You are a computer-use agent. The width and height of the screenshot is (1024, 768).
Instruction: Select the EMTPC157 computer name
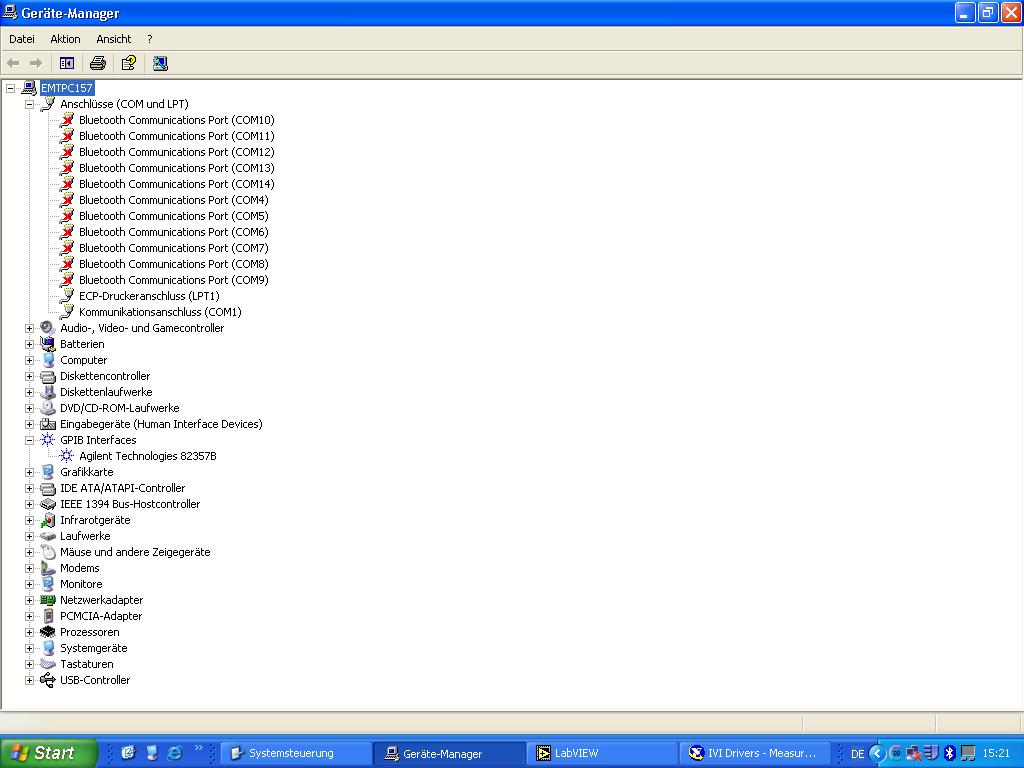tap(67, 88)
